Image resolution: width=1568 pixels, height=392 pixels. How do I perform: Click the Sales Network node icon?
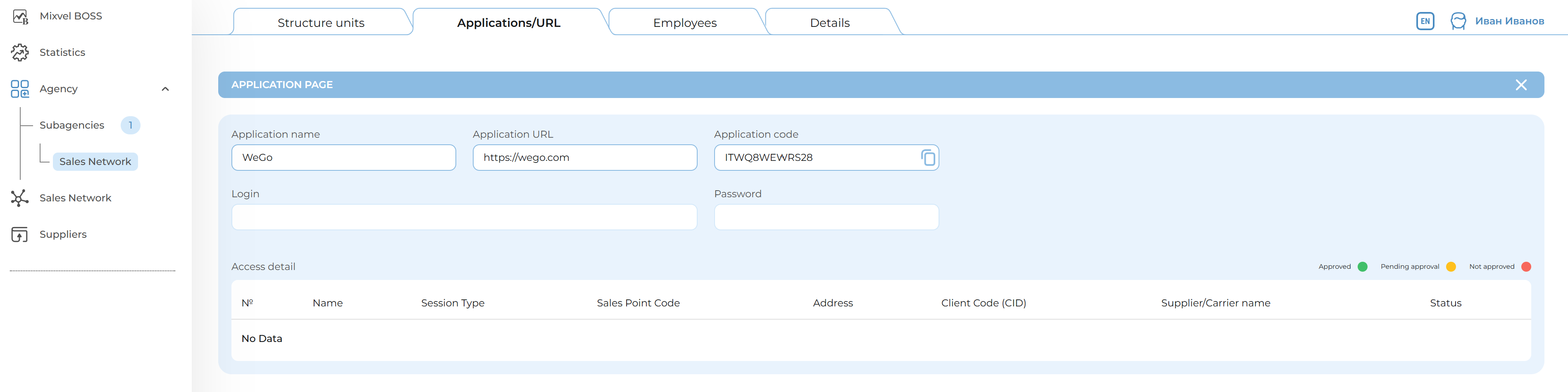[20, 198]
